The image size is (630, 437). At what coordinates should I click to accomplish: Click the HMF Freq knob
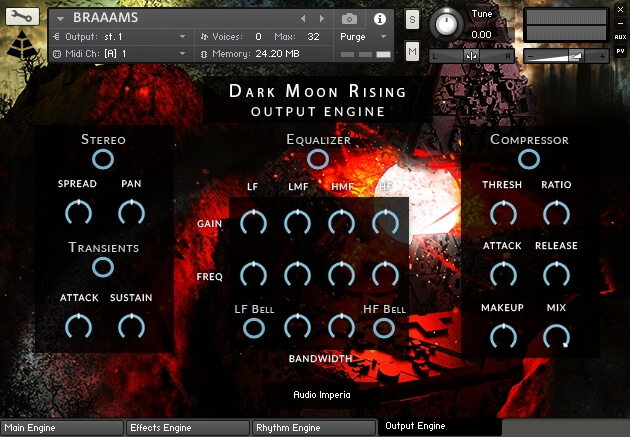pyautogui.click(x=342, y=274)
